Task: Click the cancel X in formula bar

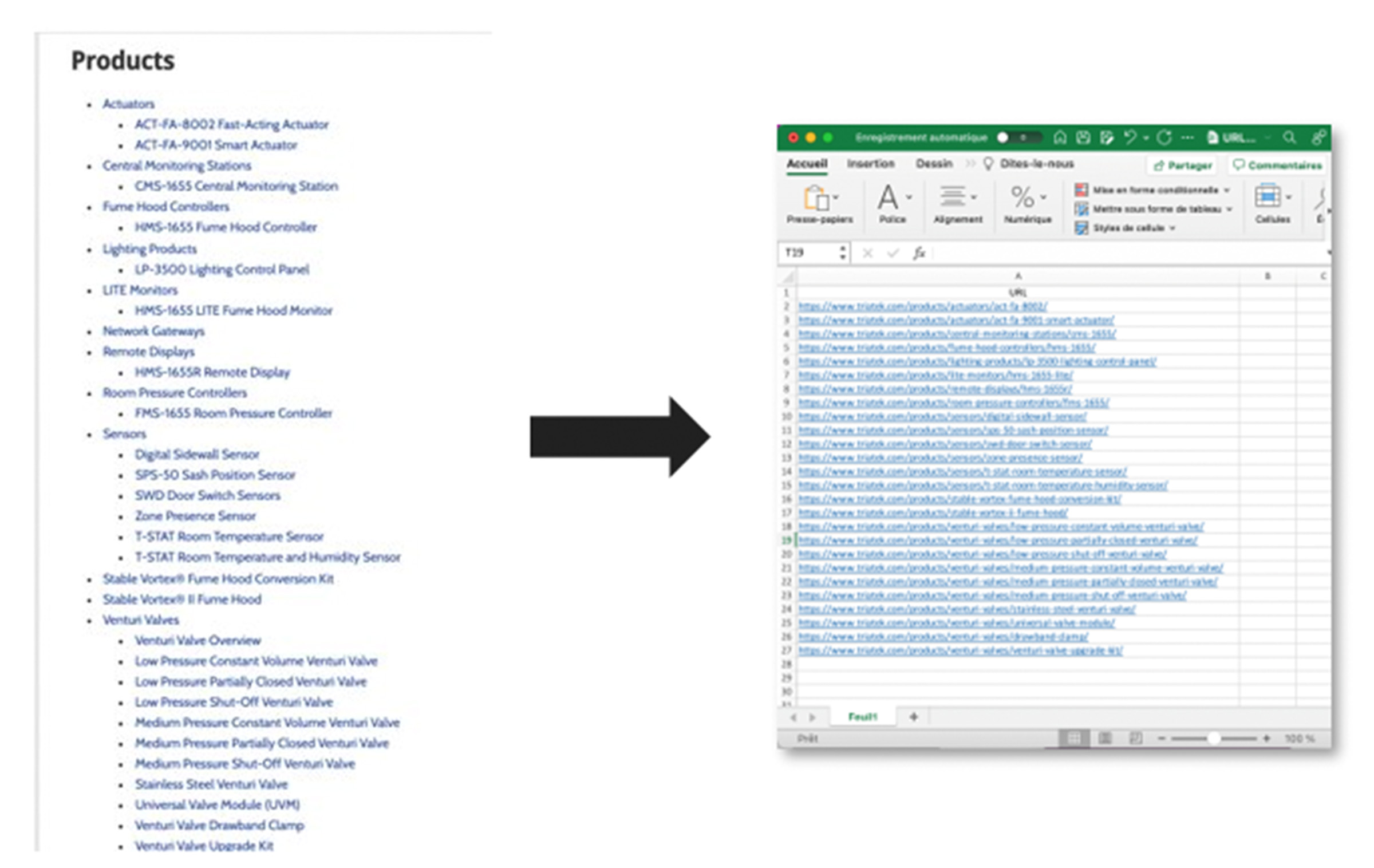Action: point(867,252)
